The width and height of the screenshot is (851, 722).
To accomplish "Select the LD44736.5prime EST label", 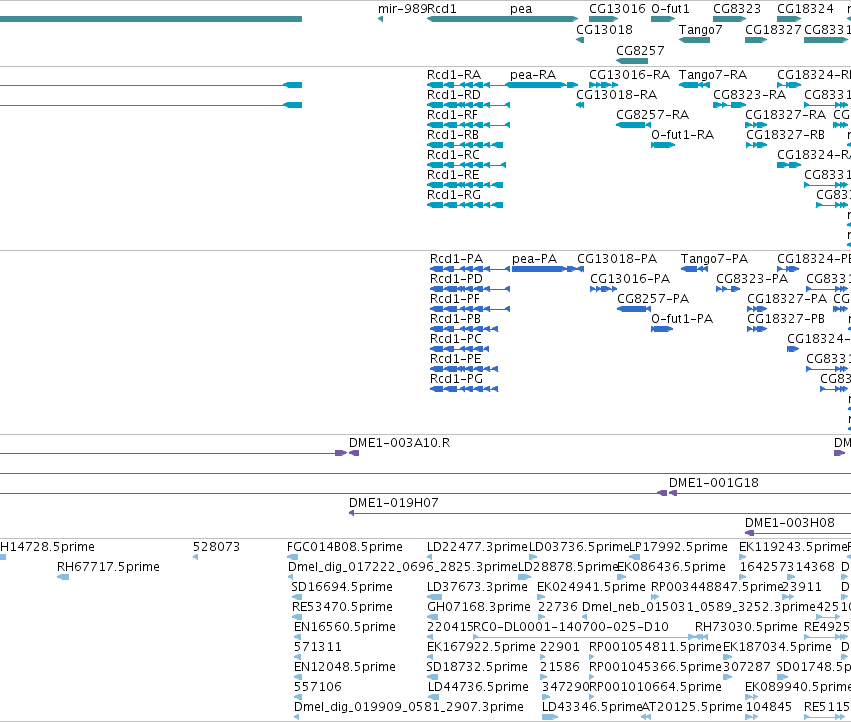I will 478,687.
